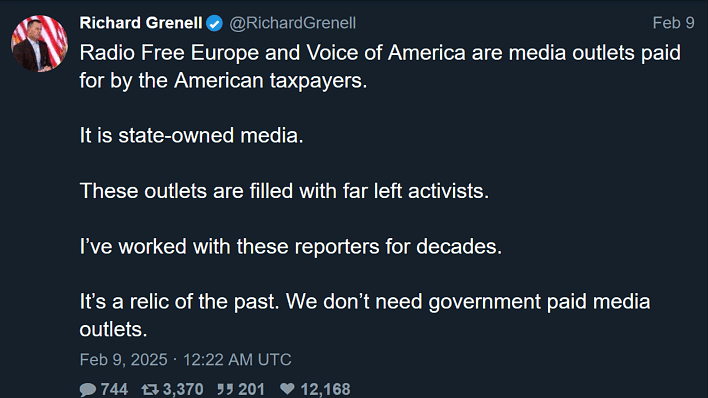Click the quote marks icon

tap(225, 389)
